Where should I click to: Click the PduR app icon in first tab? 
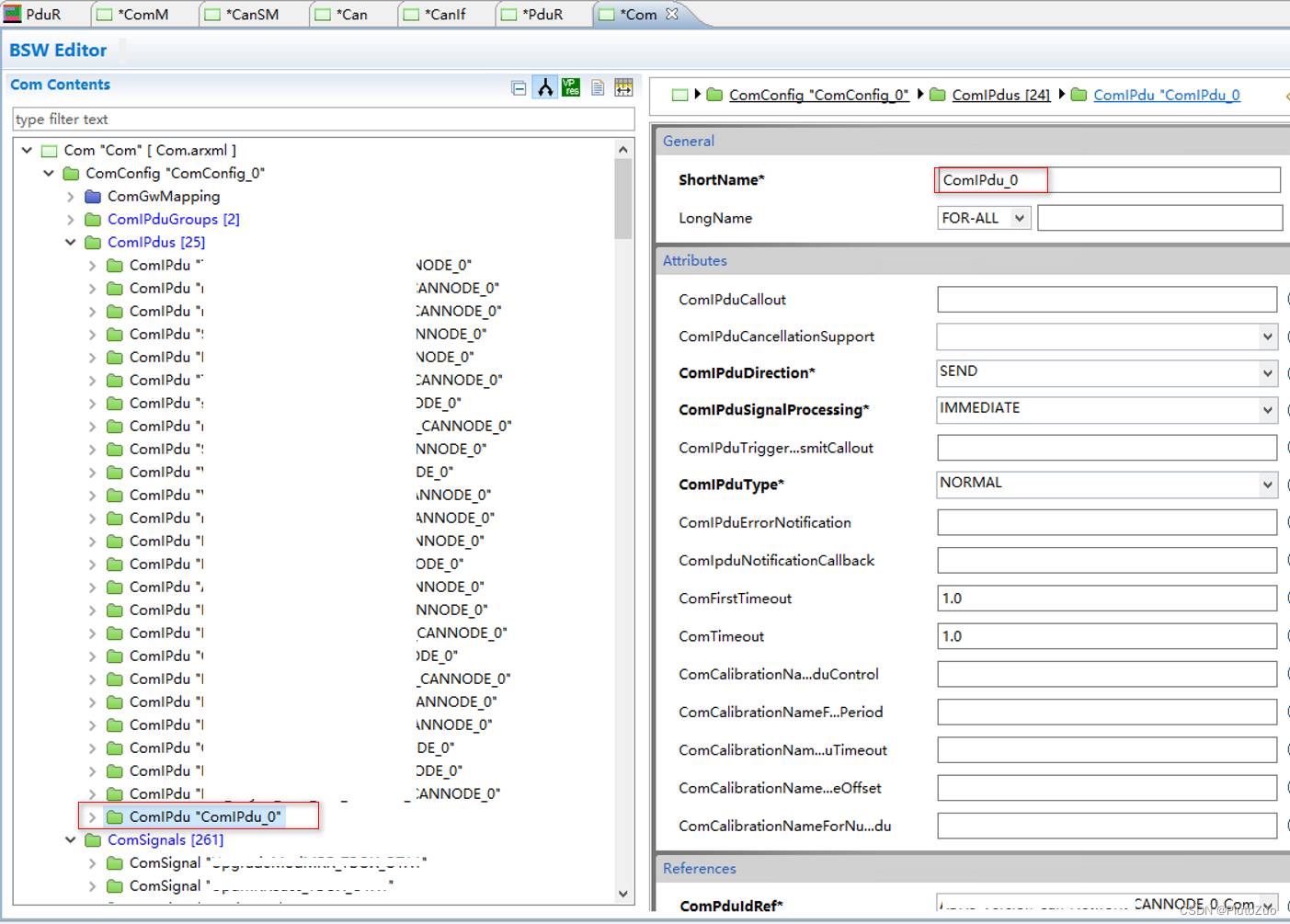[x=13, y=14]
